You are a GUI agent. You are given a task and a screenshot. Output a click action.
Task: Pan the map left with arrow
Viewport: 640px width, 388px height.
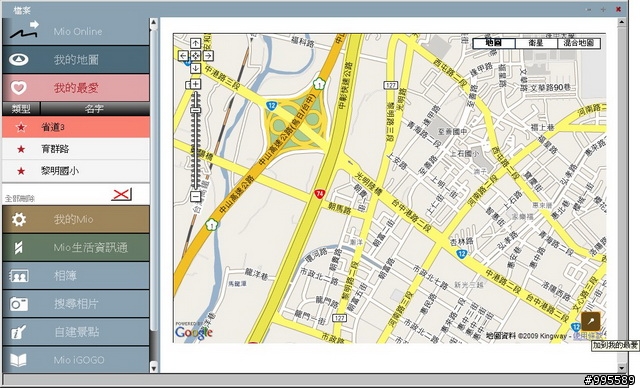click(x=183, y=55)
